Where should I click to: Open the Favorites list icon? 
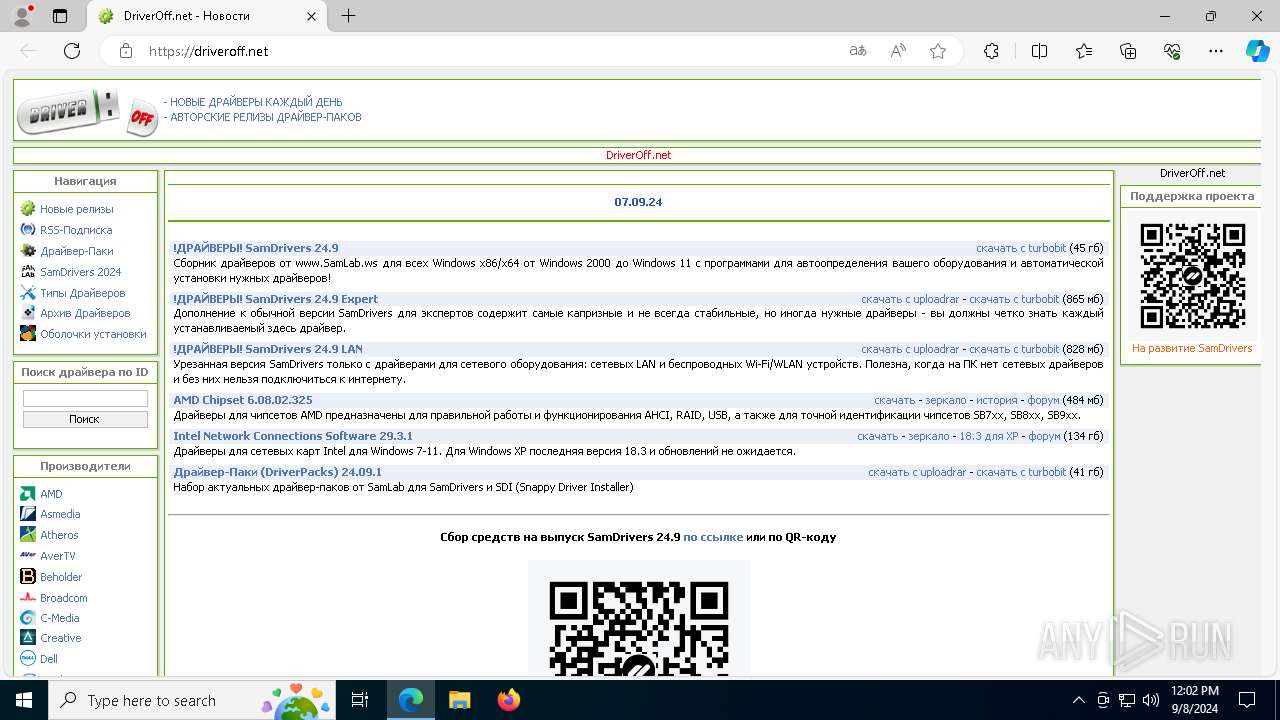[x=1084, y=51]
